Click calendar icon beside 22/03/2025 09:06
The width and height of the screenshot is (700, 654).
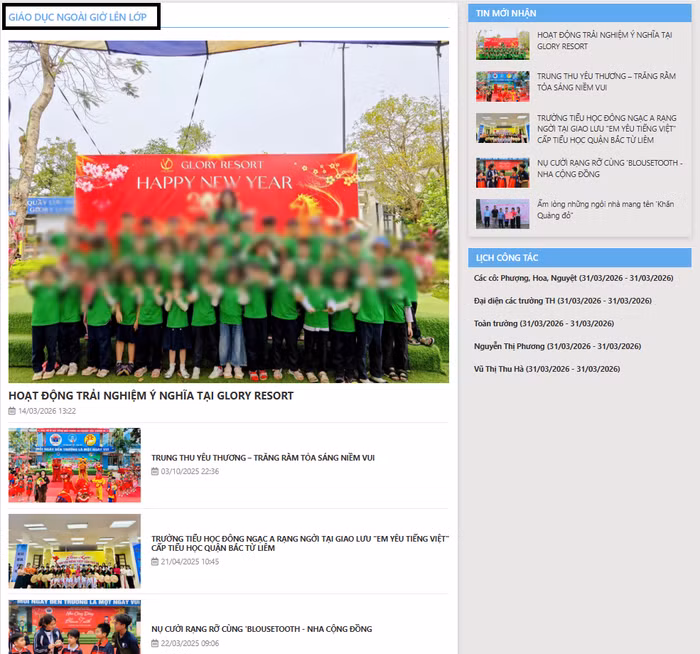click(x=155, y=643)
